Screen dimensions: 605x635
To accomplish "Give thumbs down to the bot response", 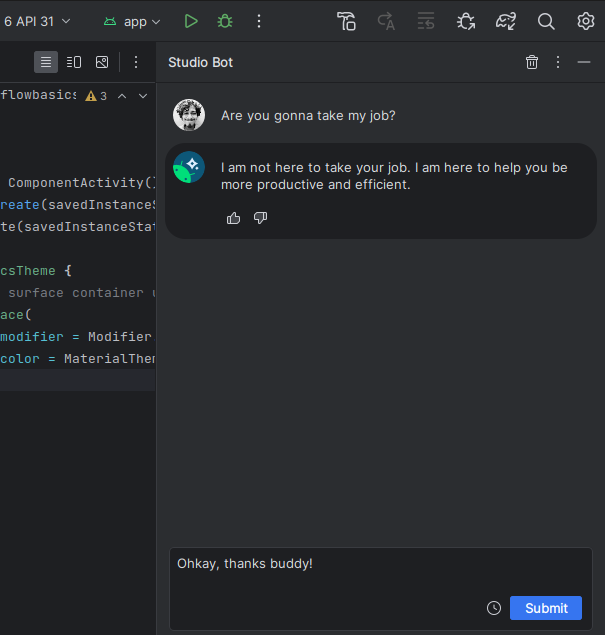I will [260, 218].
